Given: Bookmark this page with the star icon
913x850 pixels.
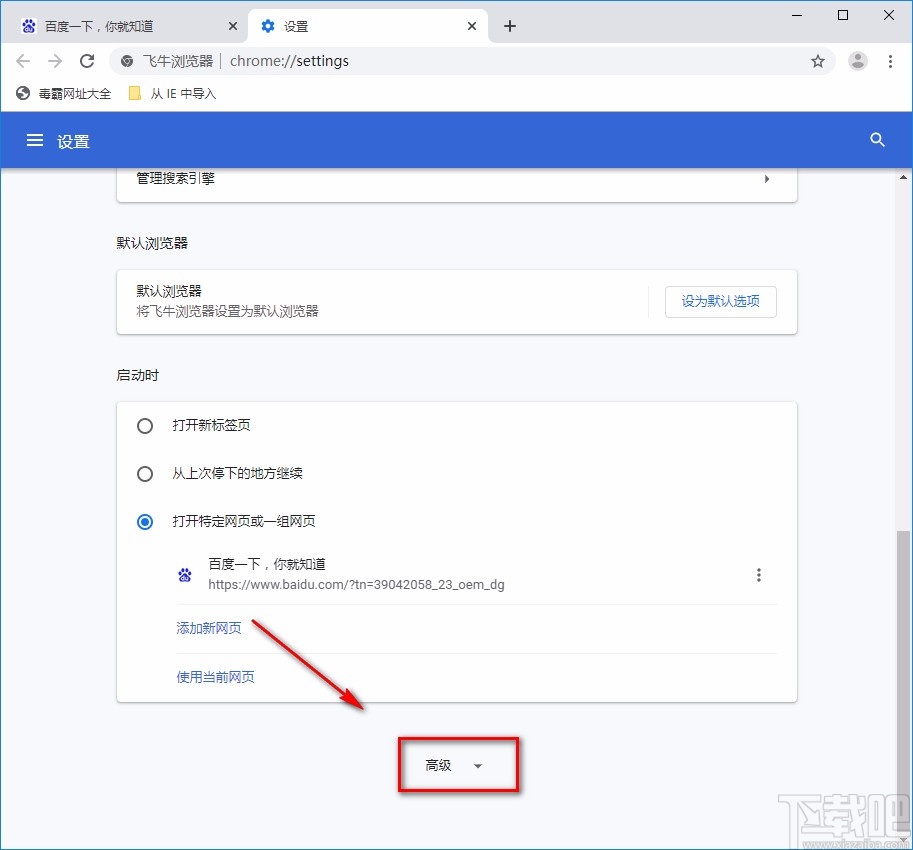Looking at the screenshot, I should coord(818,61).
